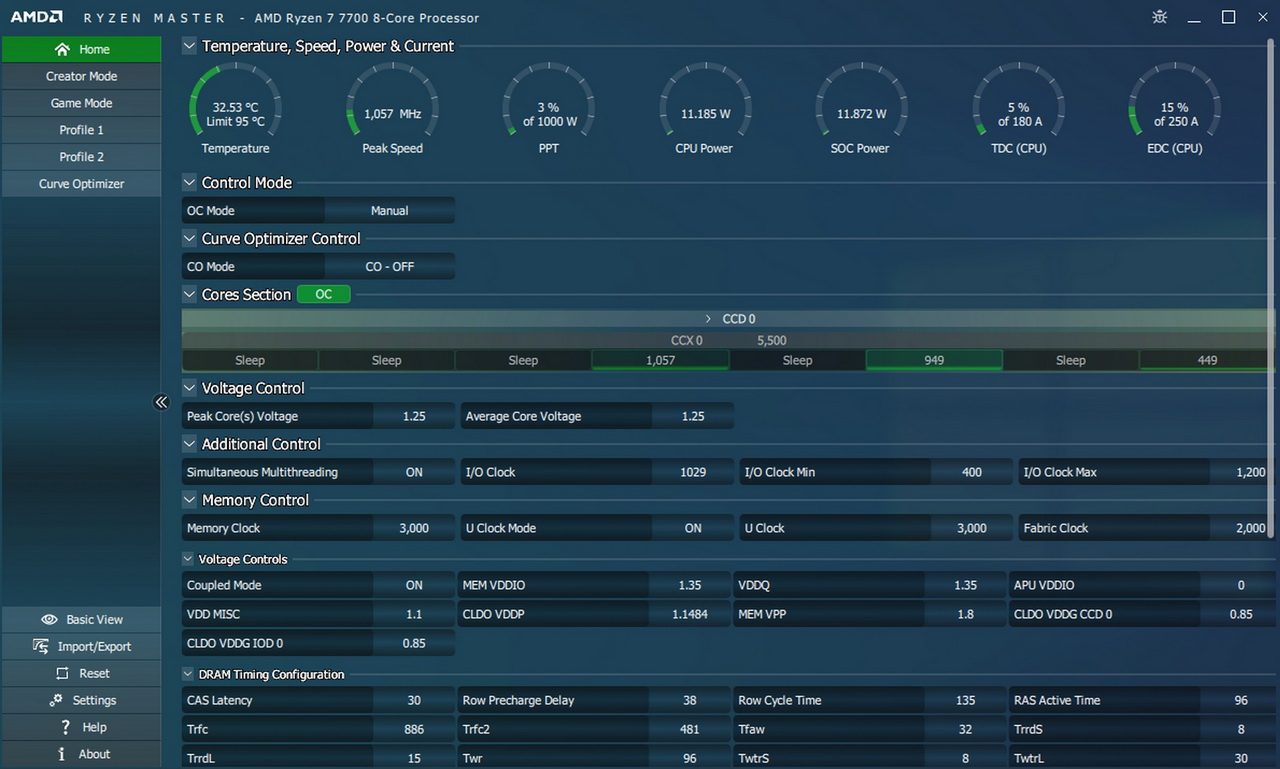Click the bug report icon in title bar

(x=1159, y=17)
